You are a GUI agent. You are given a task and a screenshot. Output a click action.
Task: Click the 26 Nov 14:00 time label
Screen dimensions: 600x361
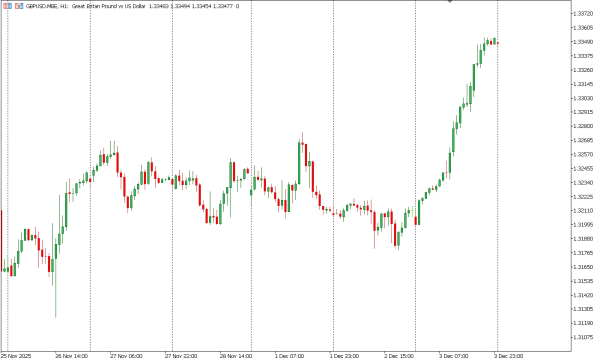71,356
